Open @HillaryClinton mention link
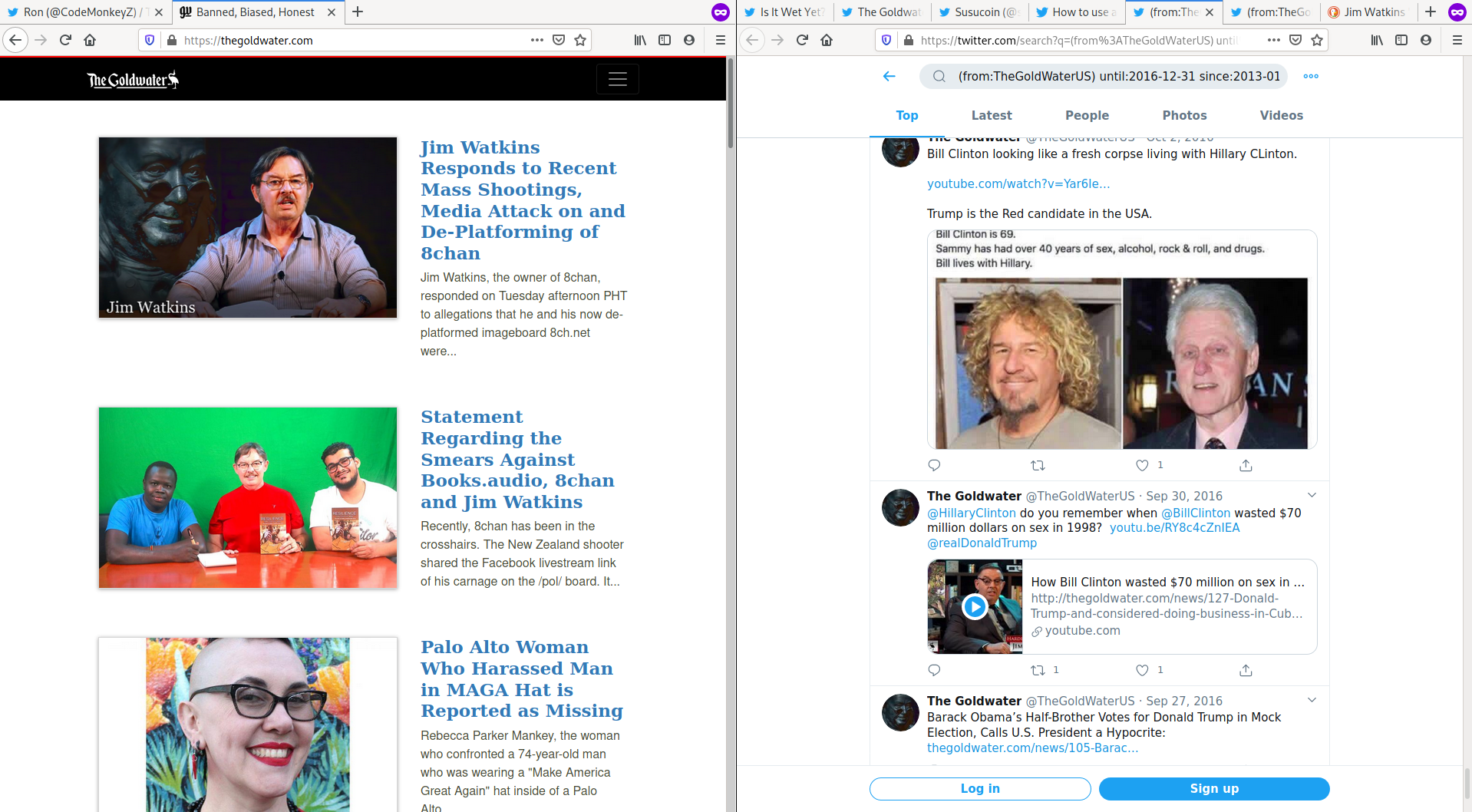Image resolution: width=1472 pixels, height=812 pixels. pyautogui.click(x=971, y=513)
